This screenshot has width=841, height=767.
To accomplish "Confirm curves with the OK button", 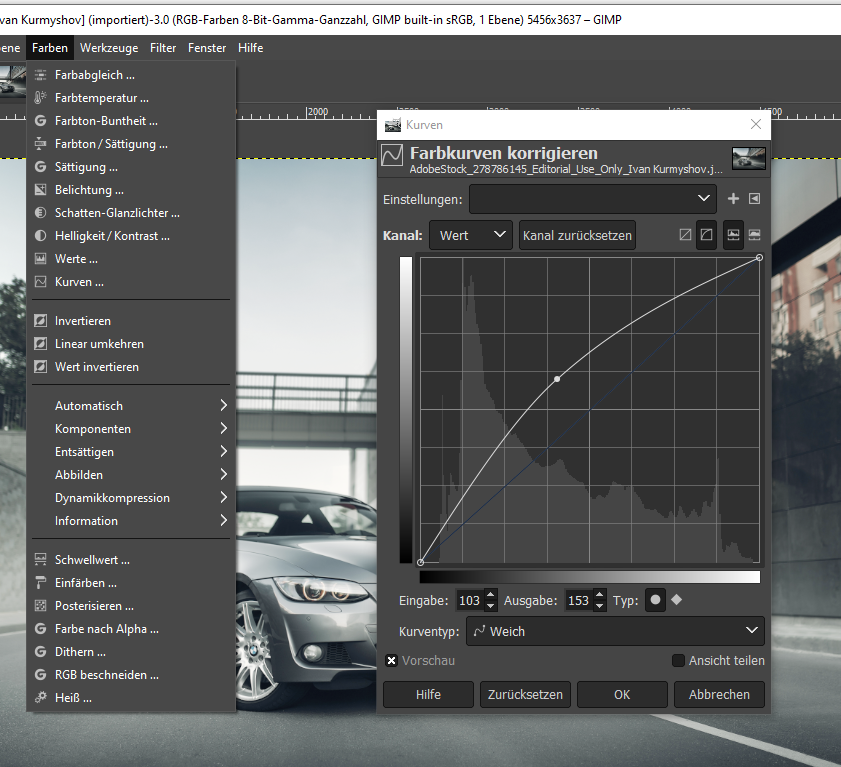I will (x=622, y=694).
